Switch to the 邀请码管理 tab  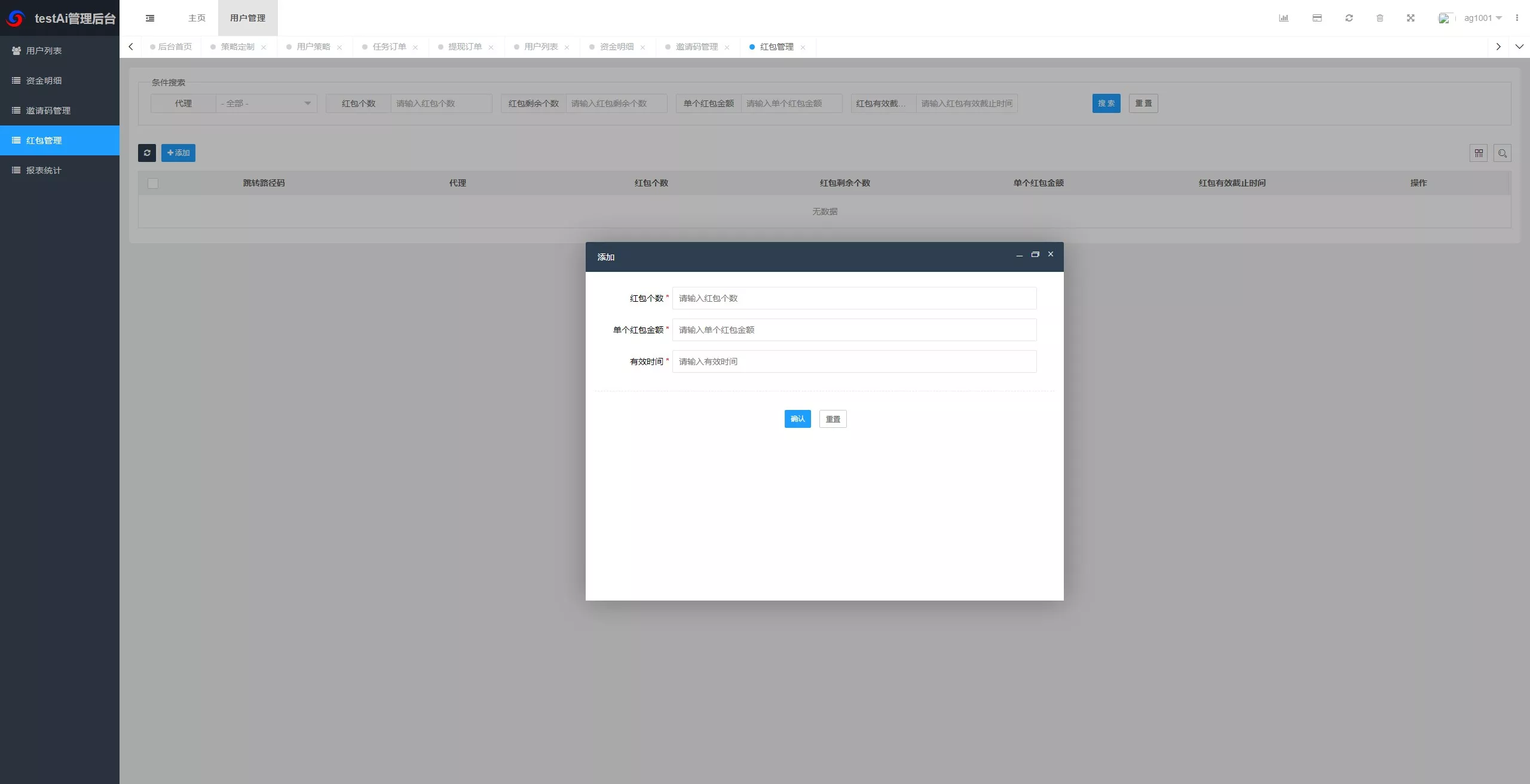click(x=696, y=47)
